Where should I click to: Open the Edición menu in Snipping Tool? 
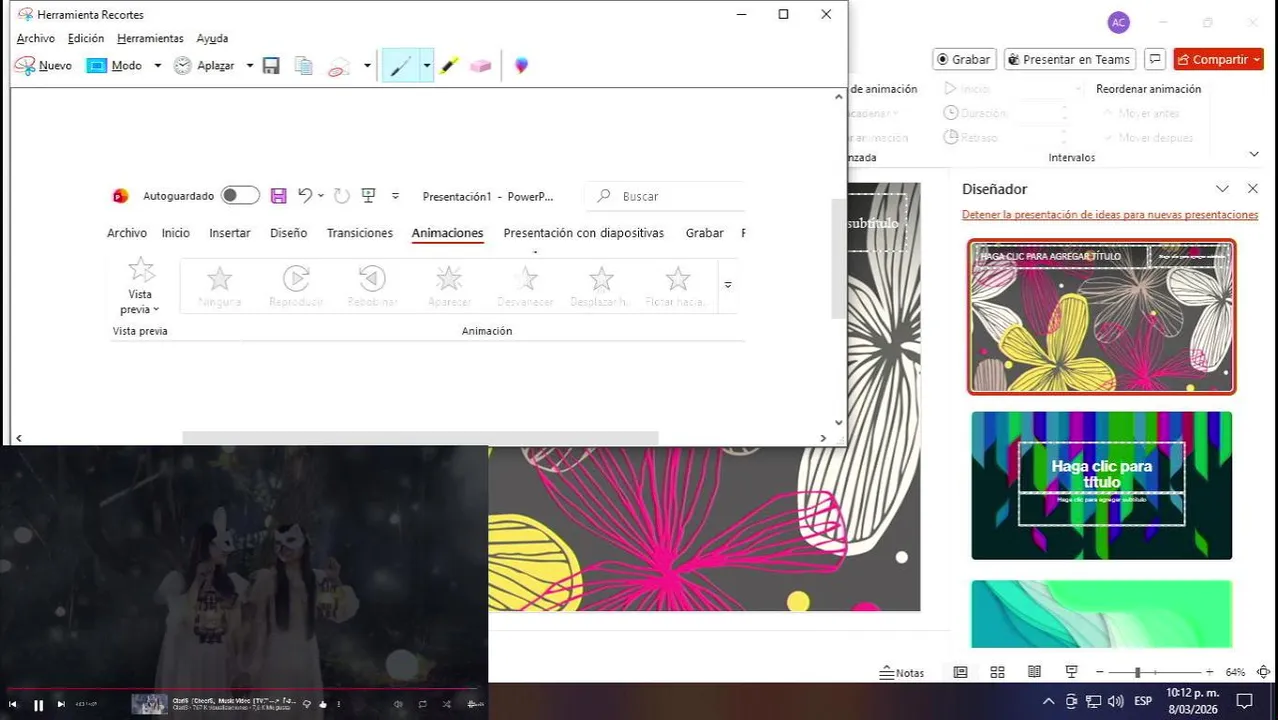(x=86, y=38)
